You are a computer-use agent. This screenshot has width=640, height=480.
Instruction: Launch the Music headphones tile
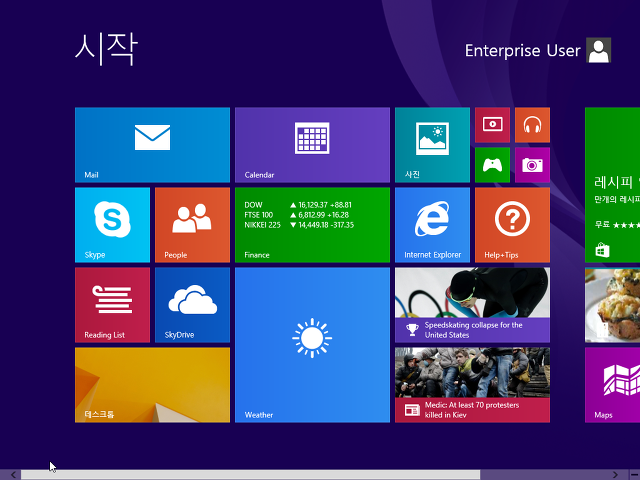(532, 125)
